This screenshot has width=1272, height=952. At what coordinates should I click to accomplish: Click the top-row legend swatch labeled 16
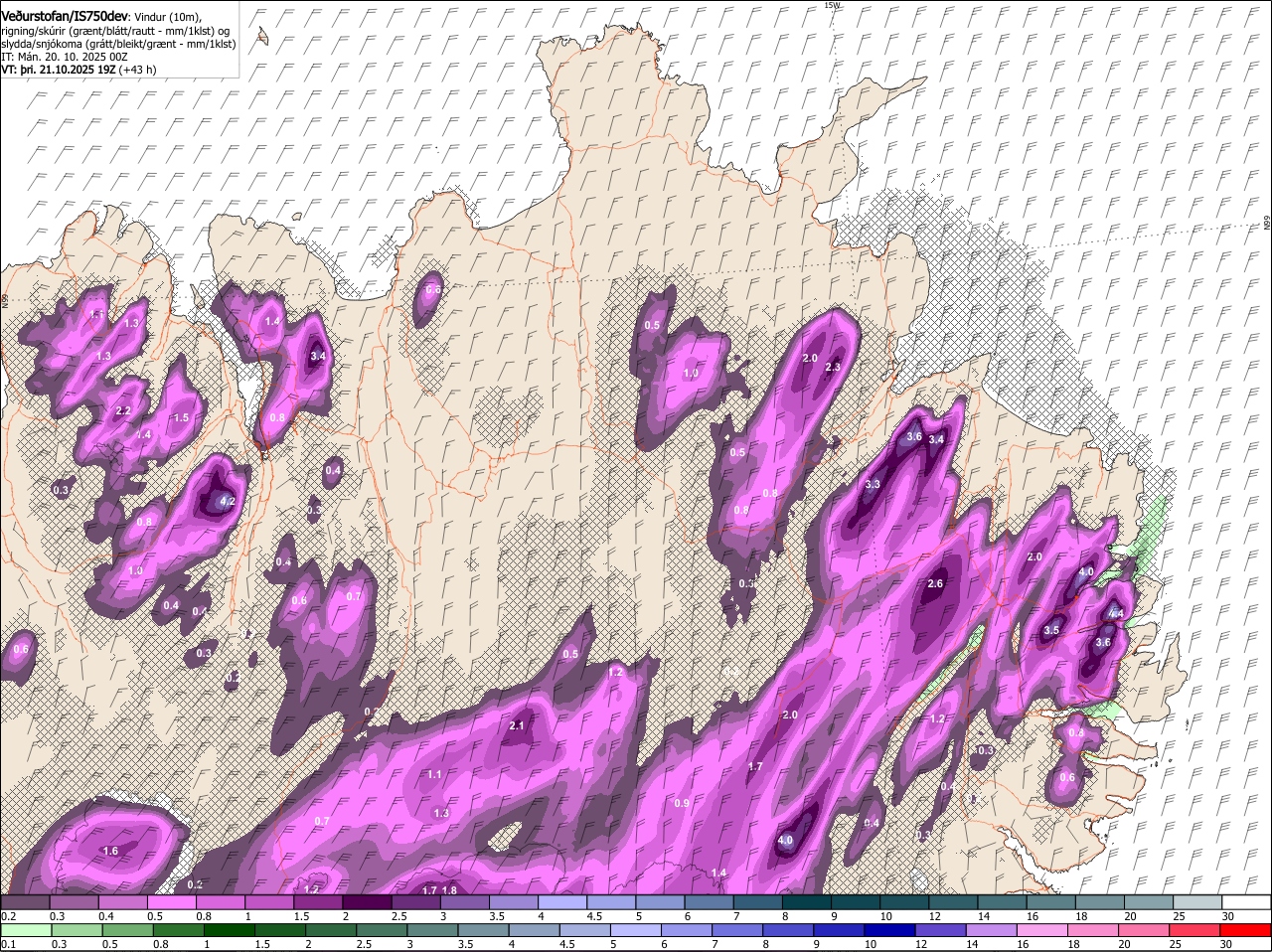click(1051, 902)
